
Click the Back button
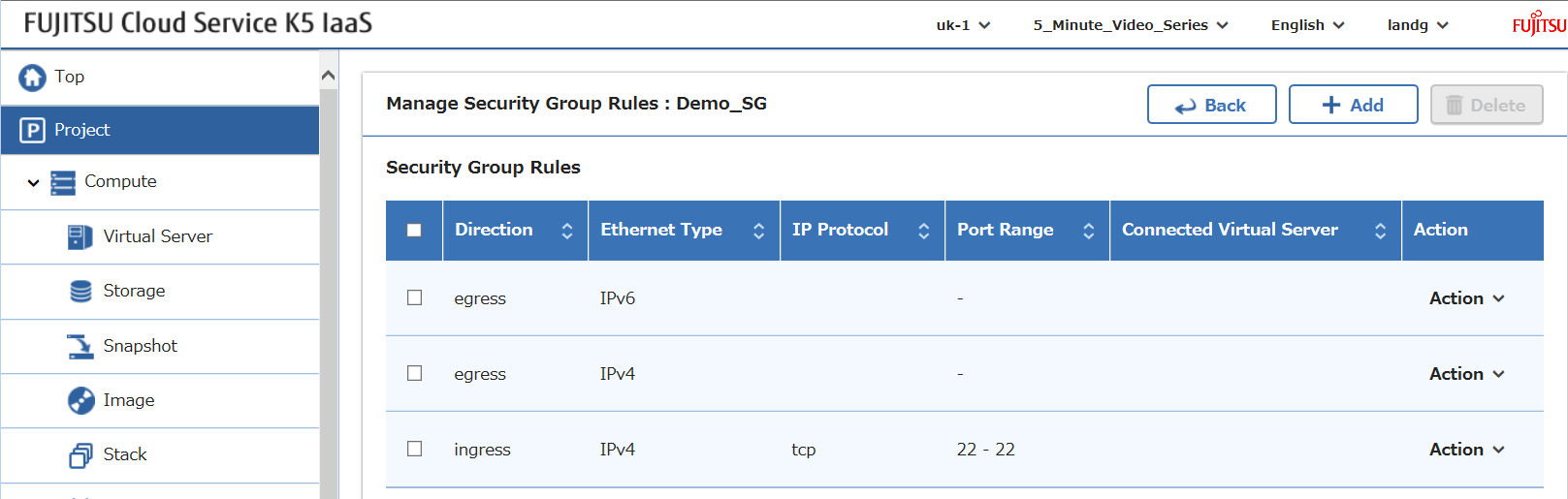point(1211,105)
